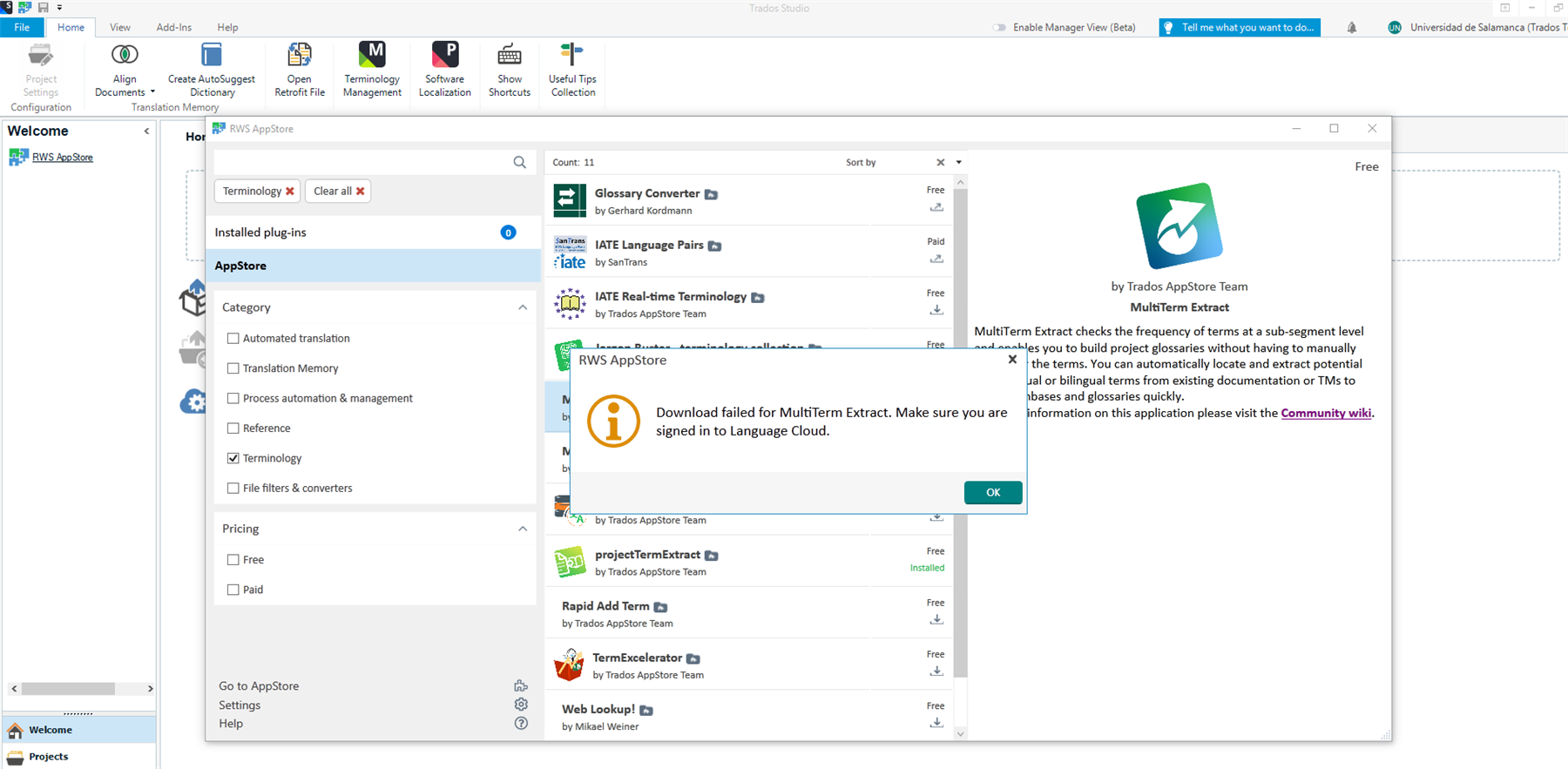1568x769 pixels.
Task: Select projectTermExtract app icon
Action: point(570,563)
